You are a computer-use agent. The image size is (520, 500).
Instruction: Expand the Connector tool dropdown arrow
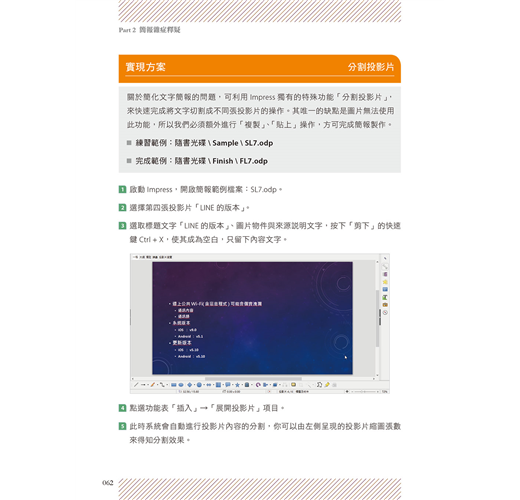(167, 385)
